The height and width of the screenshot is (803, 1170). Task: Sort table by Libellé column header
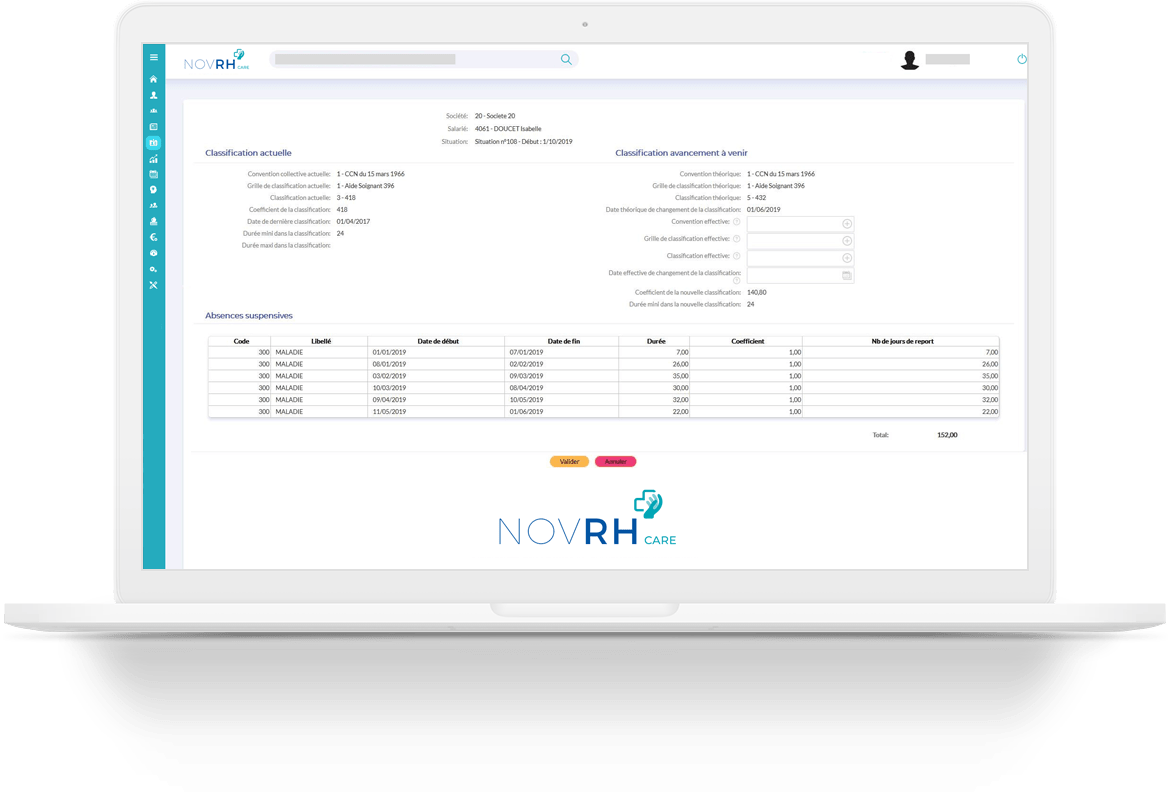click(x=321, y=341)
